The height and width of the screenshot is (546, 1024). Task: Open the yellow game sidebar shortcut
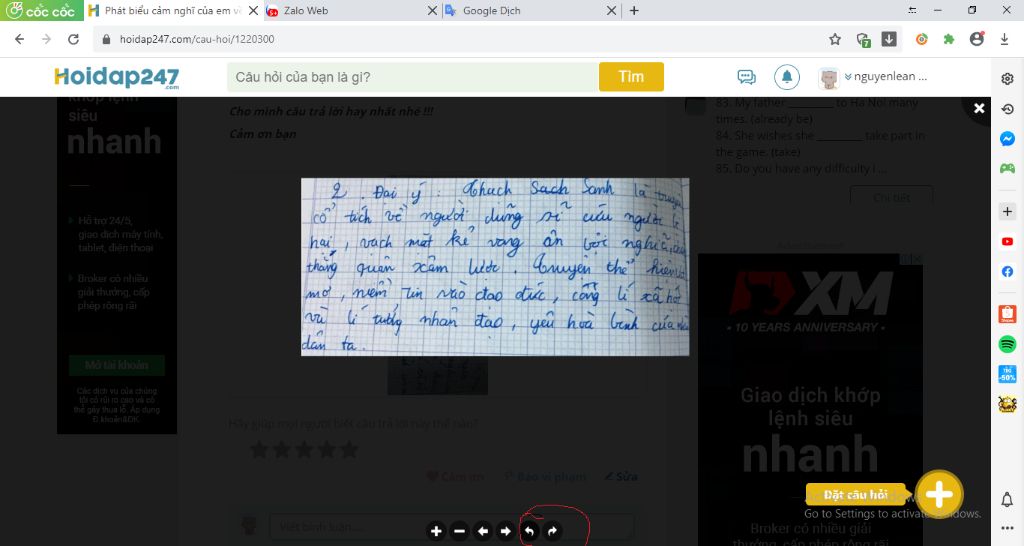pyautogui.click(x=1007, y=404)
